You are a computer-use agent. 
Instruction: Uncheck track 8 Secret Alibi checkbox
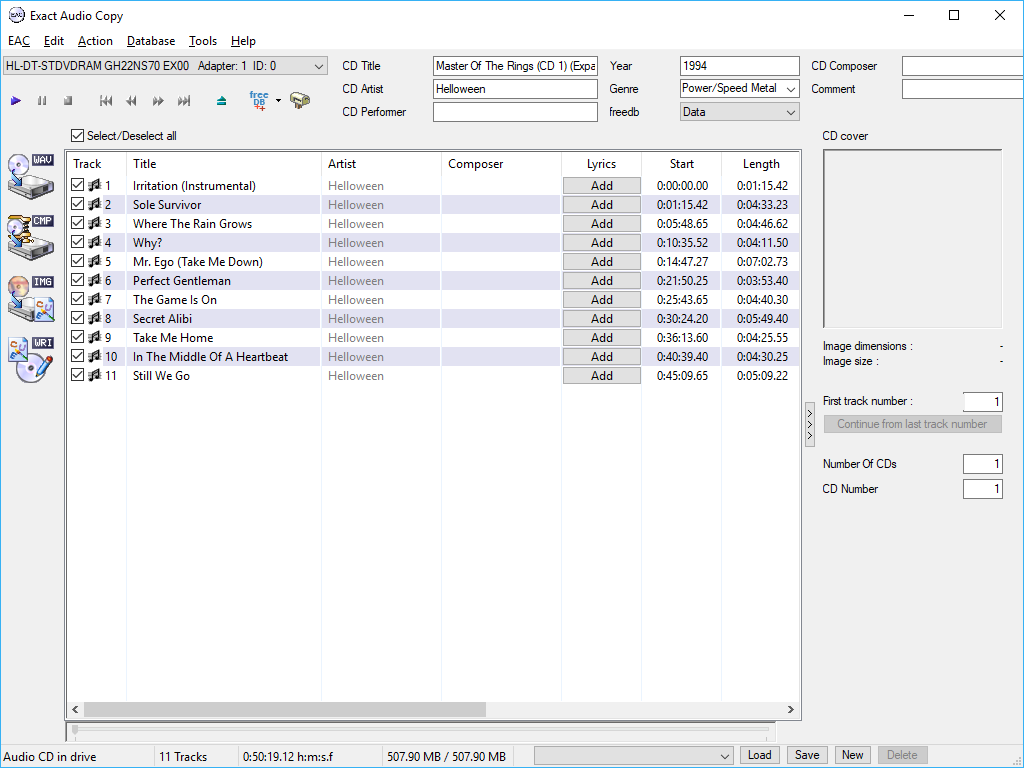click(x=77, y=317)
